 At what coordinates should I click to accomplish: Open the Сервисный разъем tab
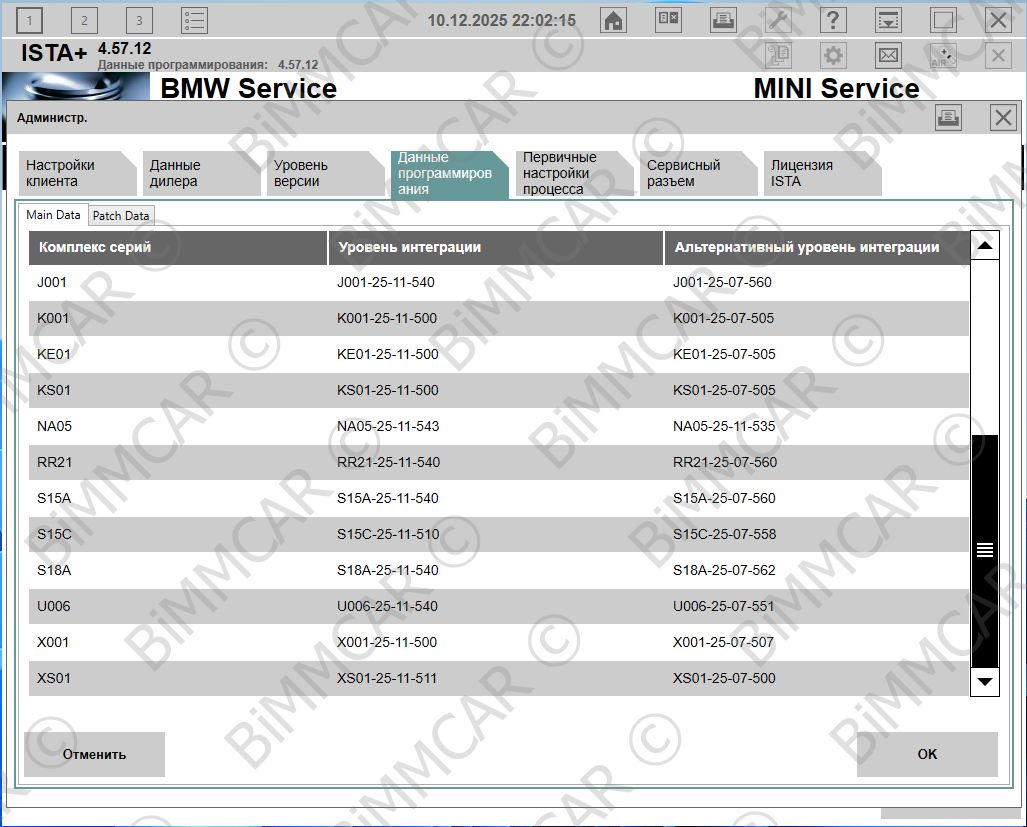click(x=696, y=174)
